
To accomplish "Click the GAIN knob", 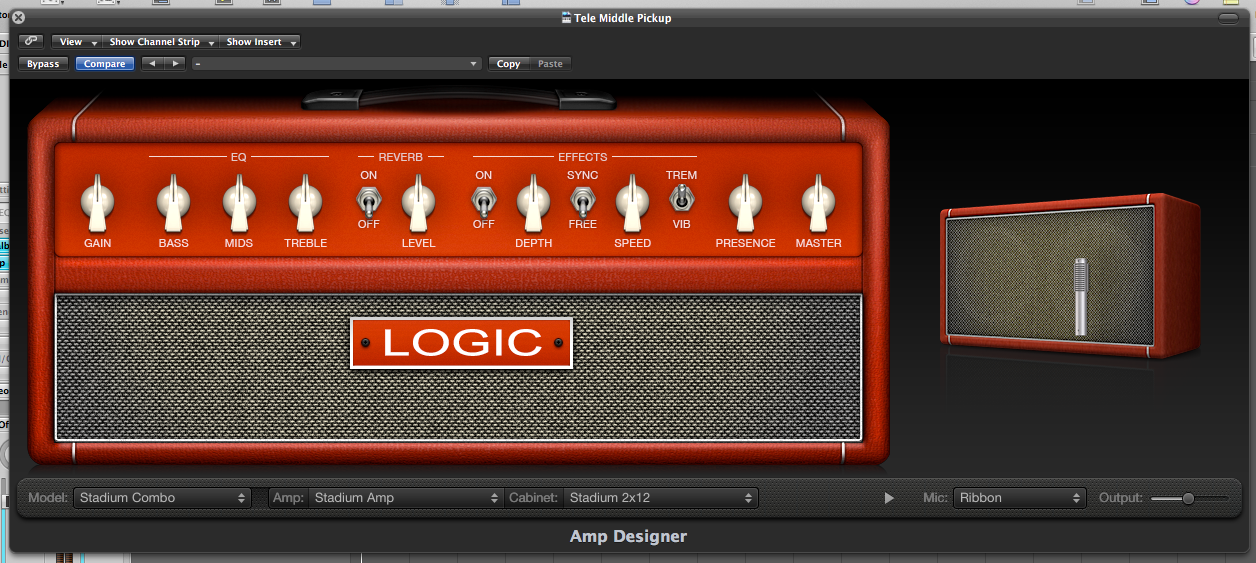I will click(97, 203).
